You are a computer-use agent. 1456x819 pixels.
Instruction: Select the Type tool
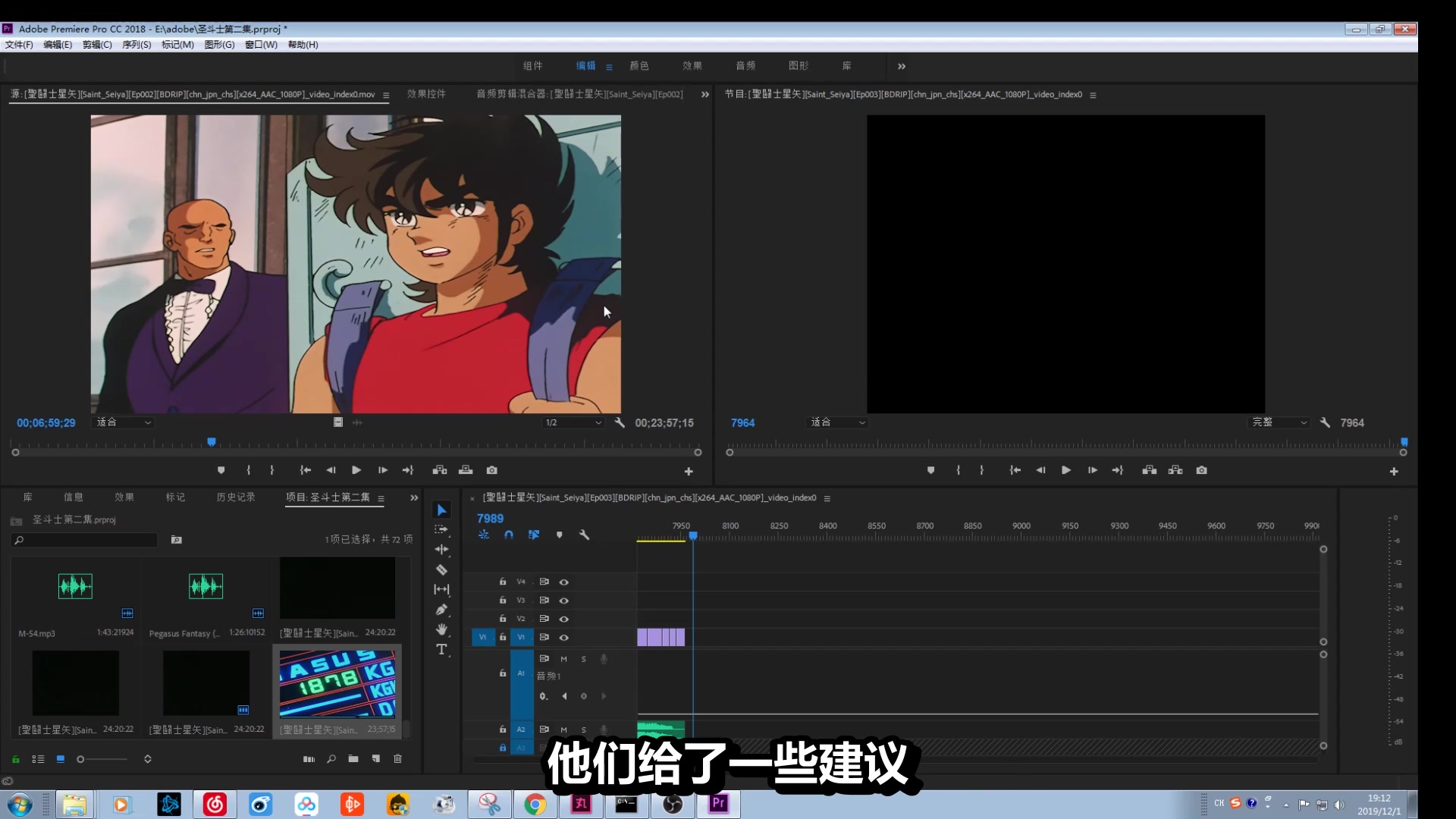tap(441, 650)
